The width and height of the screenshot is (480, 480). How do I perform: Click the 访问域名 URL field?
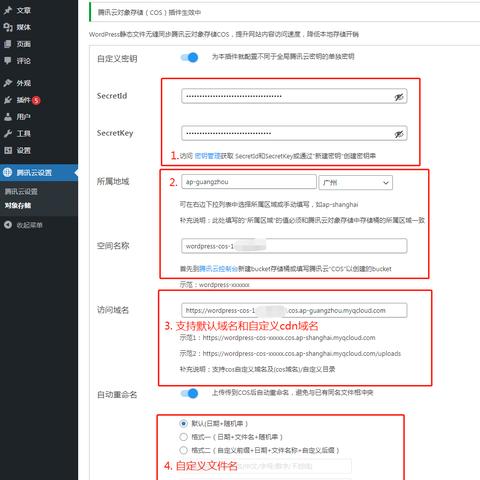click(x=294, y=310)
